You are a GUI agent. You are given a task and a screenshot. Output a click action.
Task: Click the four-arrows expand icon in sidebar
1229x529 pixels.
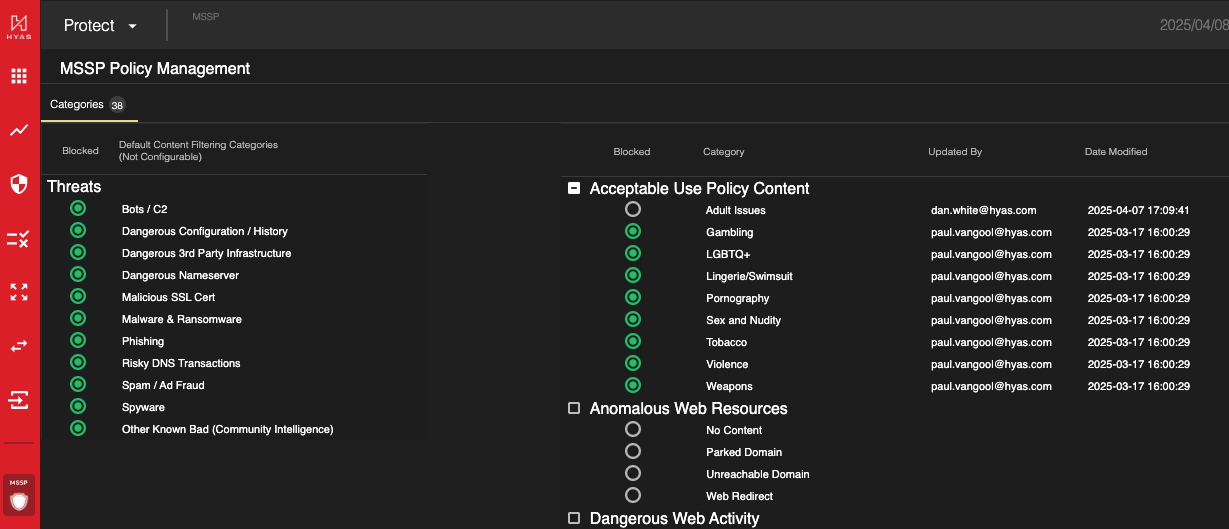click(19, 292)
